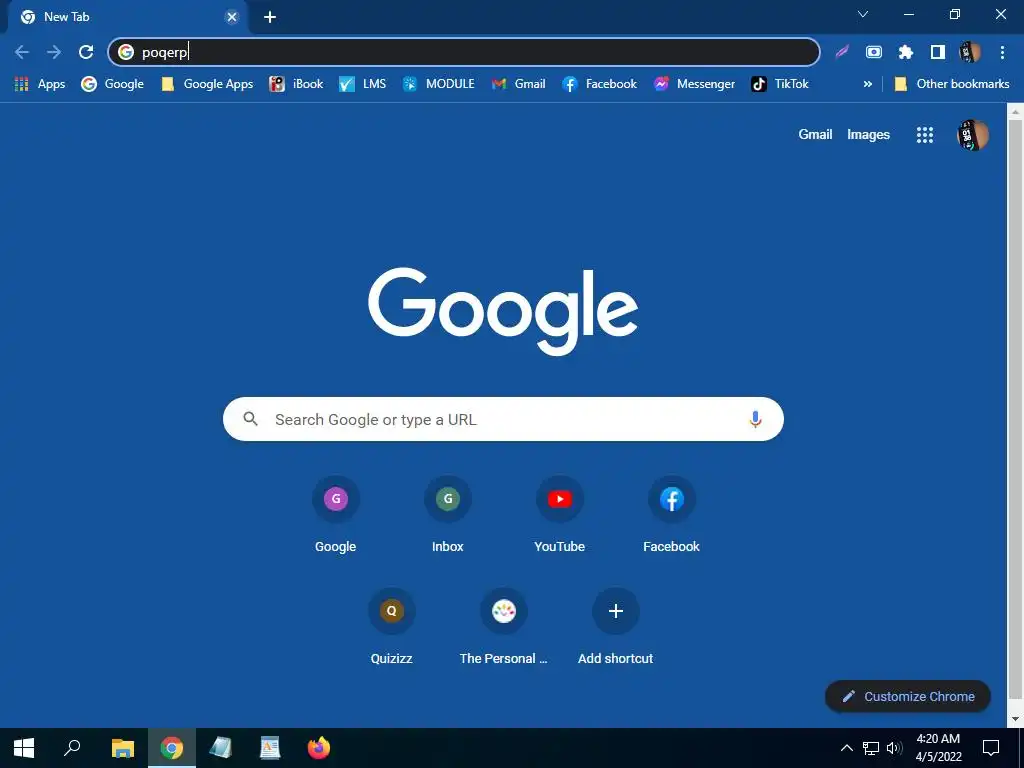This screenshot has width=1024, height=768.
Task: Open the network icon in the tray
Action: point(871,748)
